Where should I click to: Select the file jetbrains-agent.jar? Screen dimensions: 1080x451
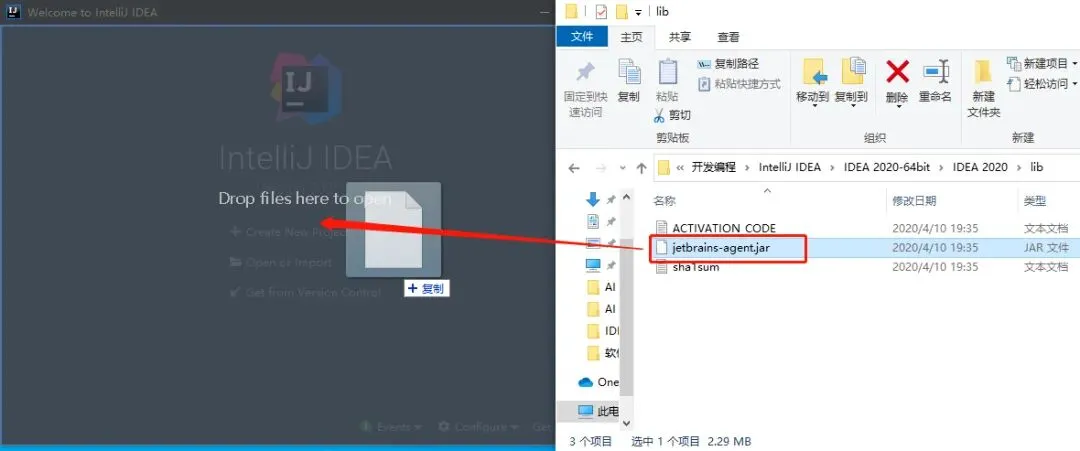[x=720, y=247]
